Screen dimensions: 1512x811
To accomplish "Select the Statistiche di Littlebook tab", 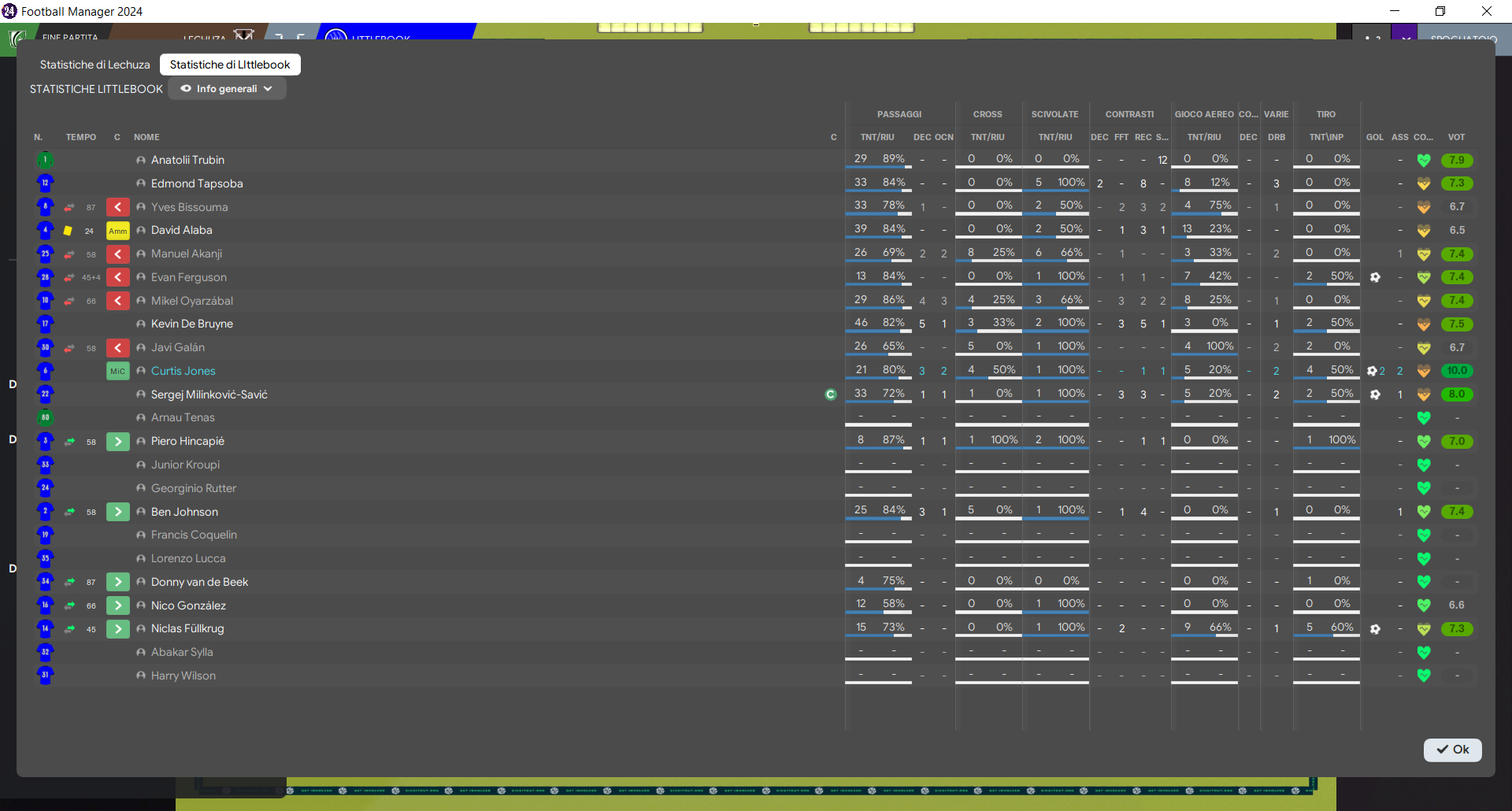I will pos(230,65).
